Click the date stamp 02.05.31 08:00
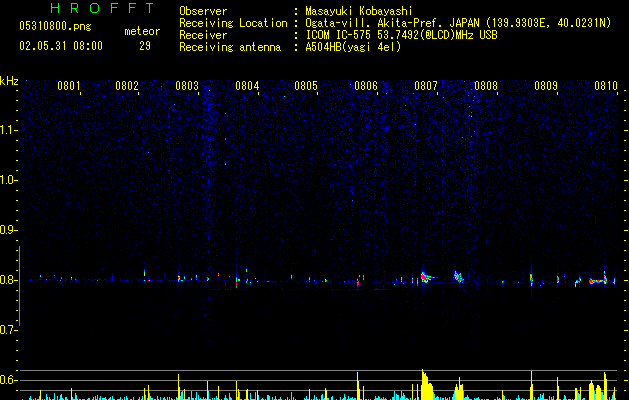Image resolution: width=629 pixels, height=400 pixels. [x=61, y=46]
